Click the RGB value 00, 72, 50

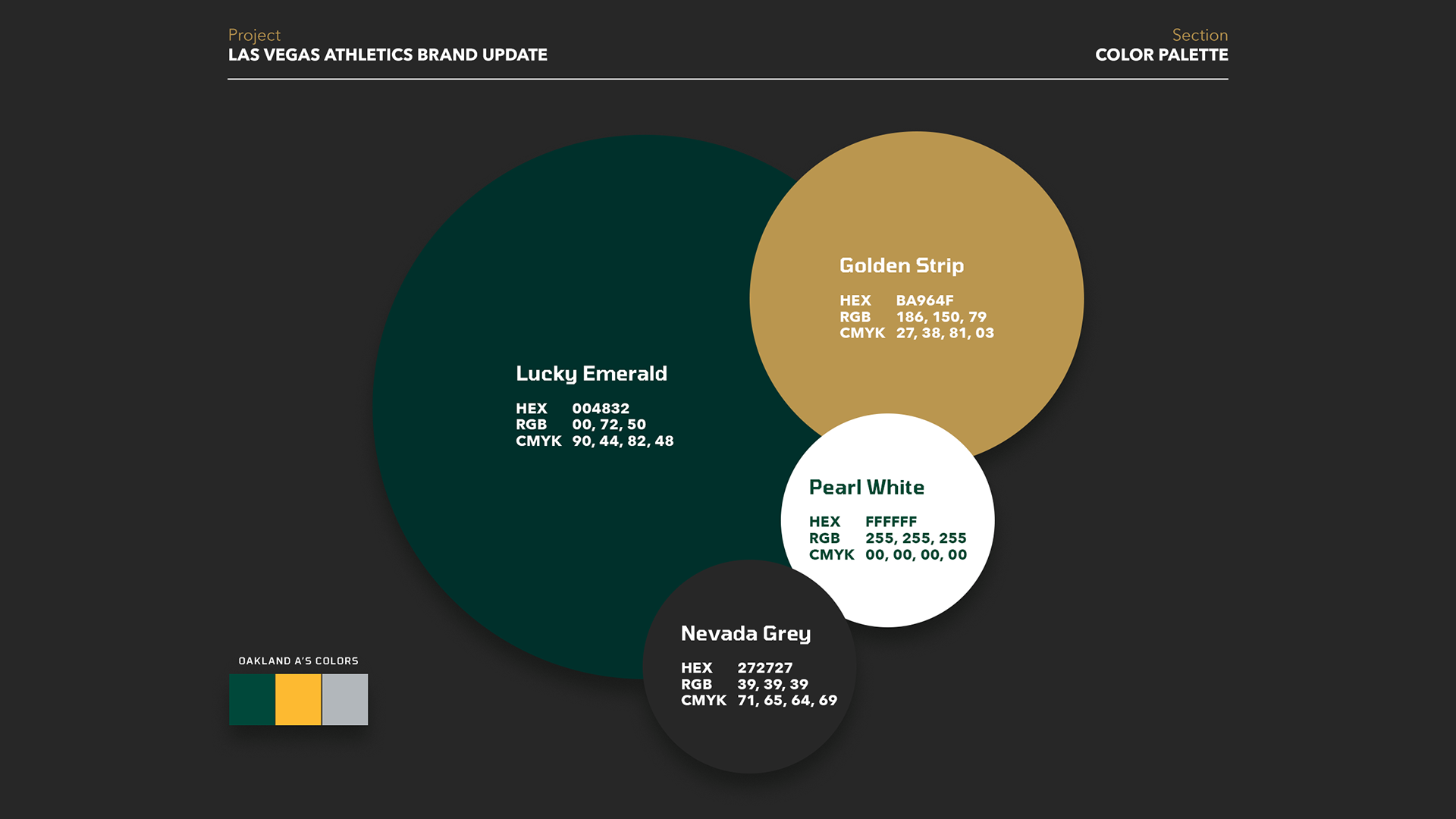(609, 425)
